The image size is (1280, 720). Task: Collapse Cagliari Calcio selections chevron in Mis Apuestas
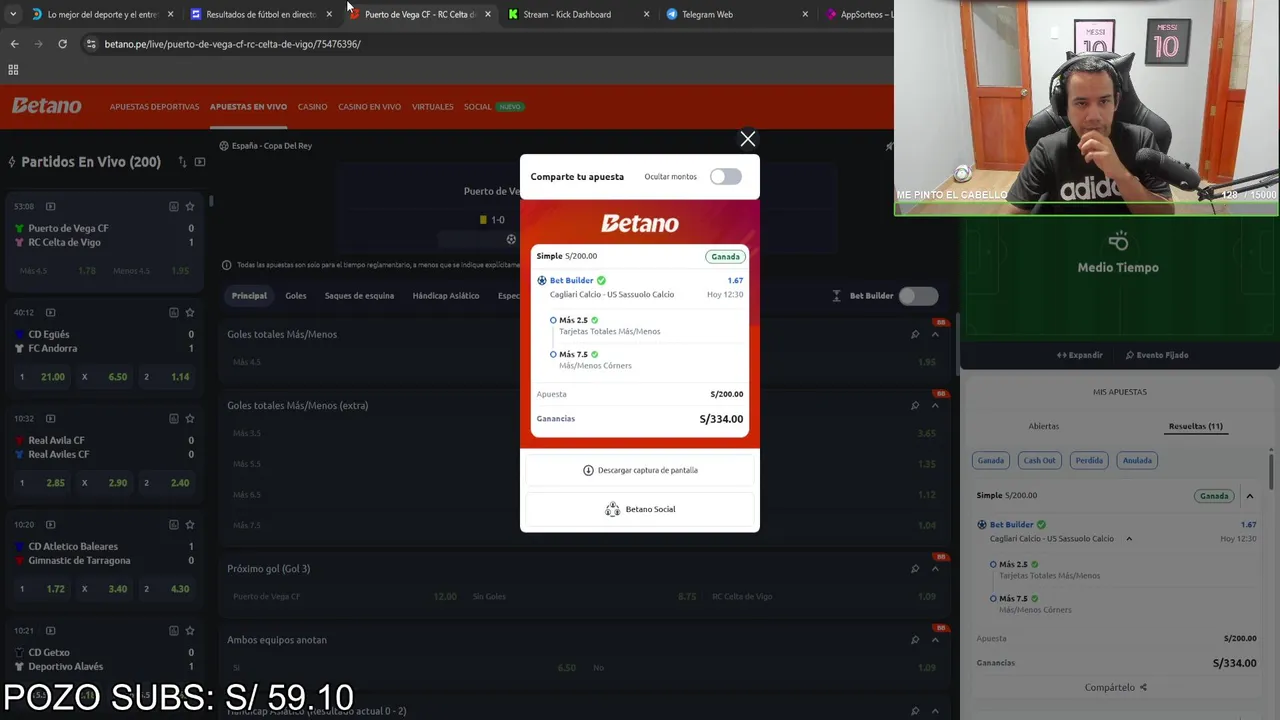tap(1129, 539)
